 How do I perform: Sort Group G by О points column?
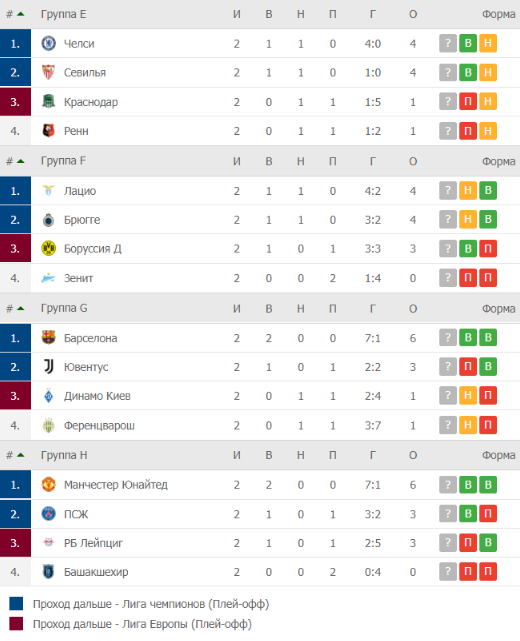click(413, 309)
